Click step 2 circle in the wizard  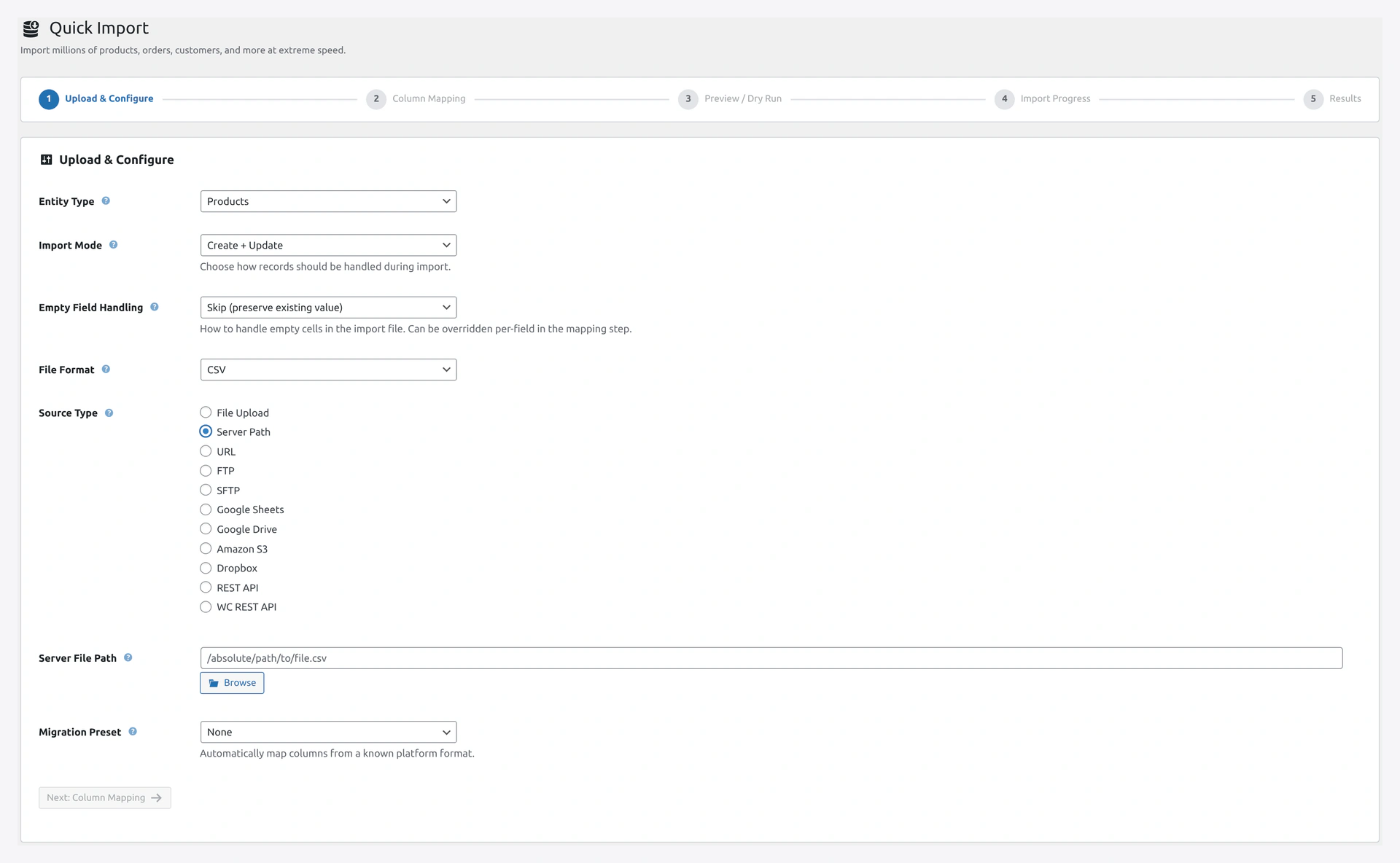point(376,99)
